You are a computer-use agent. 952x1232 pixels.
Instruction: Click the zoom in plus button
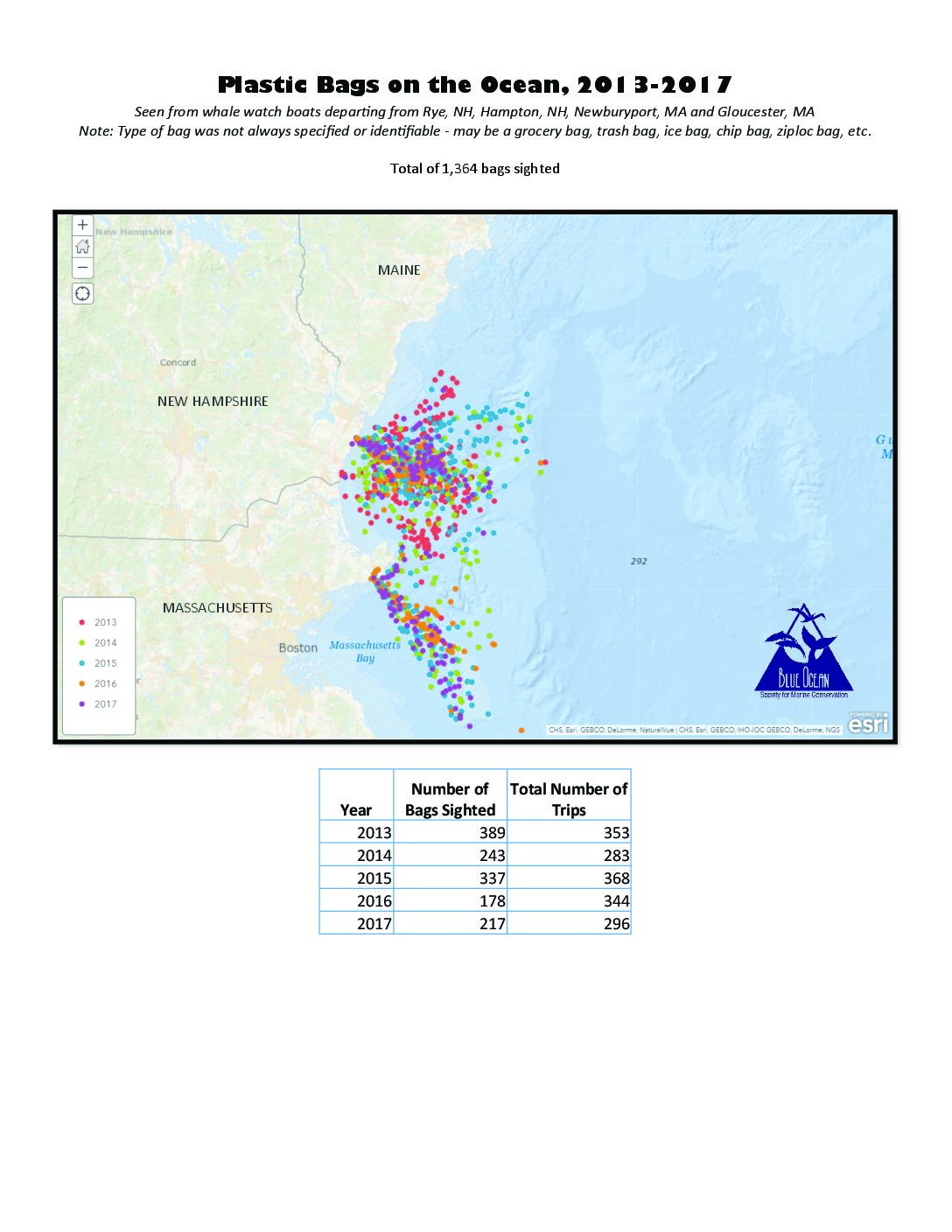pyautogui.click(x=82, y=226)
